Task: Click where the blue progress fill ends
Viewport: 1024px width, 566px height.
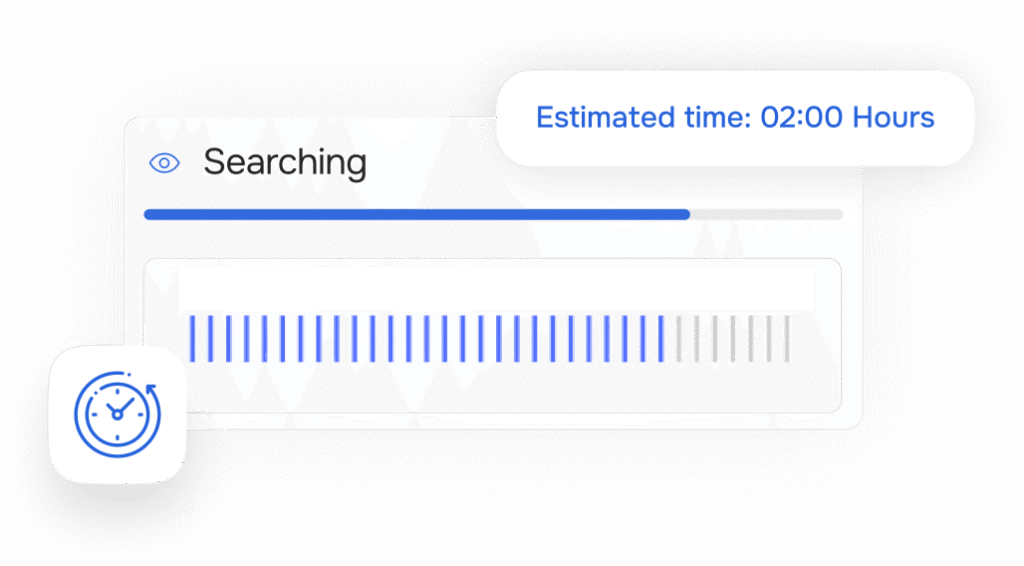Action: pos(688,214)
